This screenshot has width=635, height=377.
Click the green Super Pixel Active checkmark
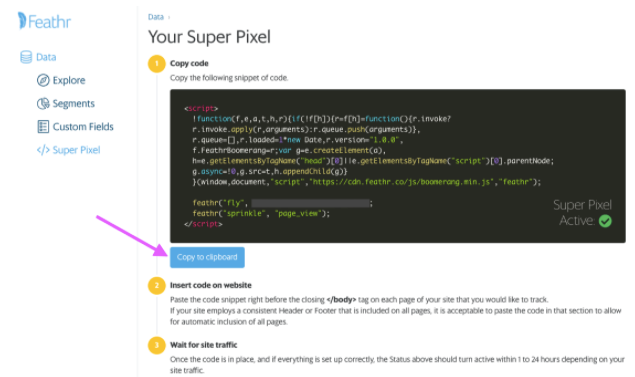coord(605,221)
